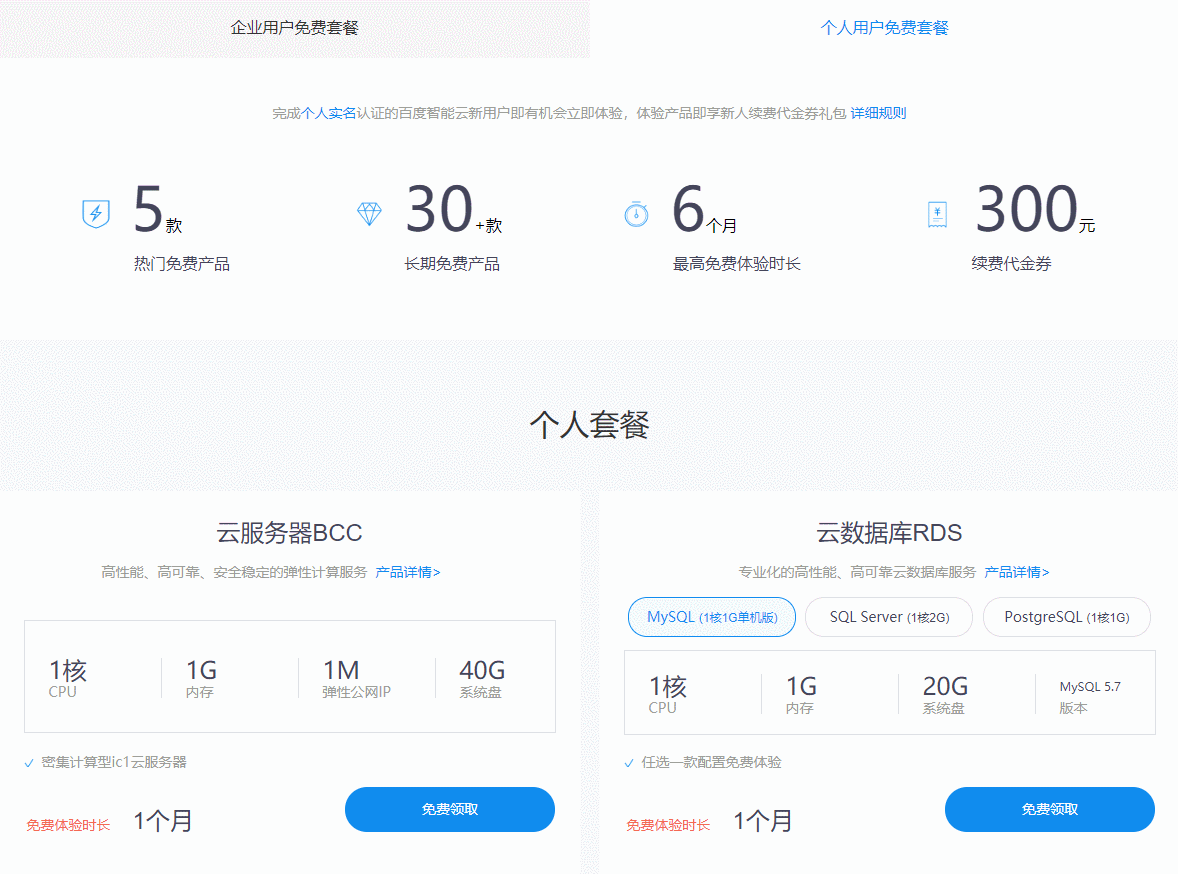Image resolution: width=1178 pixels, height=874 pixels.
Task: Click the arrow in 云数据库RDS 产品详情 link
Action: (x=1046, y=572)
